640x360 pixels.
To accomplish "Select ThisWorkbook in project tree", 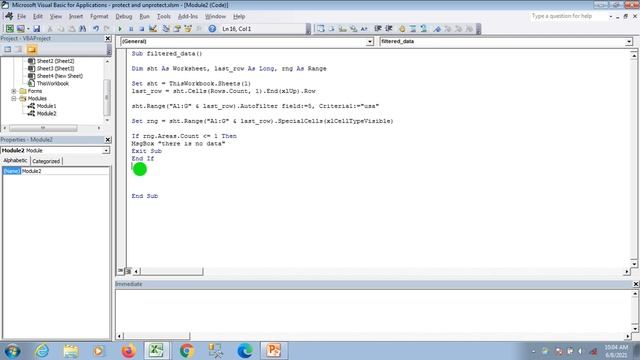I will click(x=53, y=84).
